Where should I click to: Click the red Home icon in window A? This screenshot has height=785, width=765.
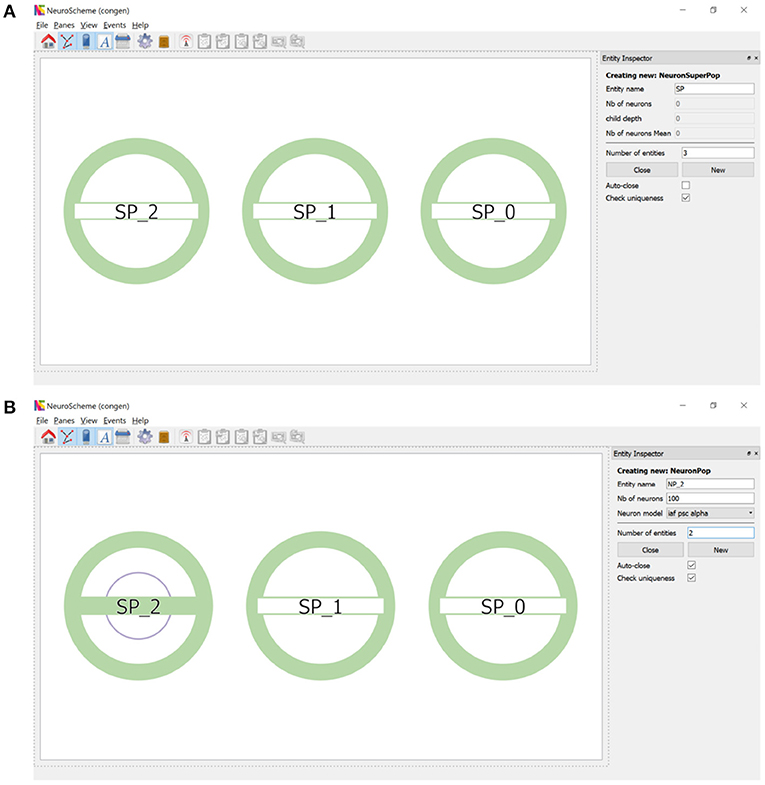click(49, 42)
